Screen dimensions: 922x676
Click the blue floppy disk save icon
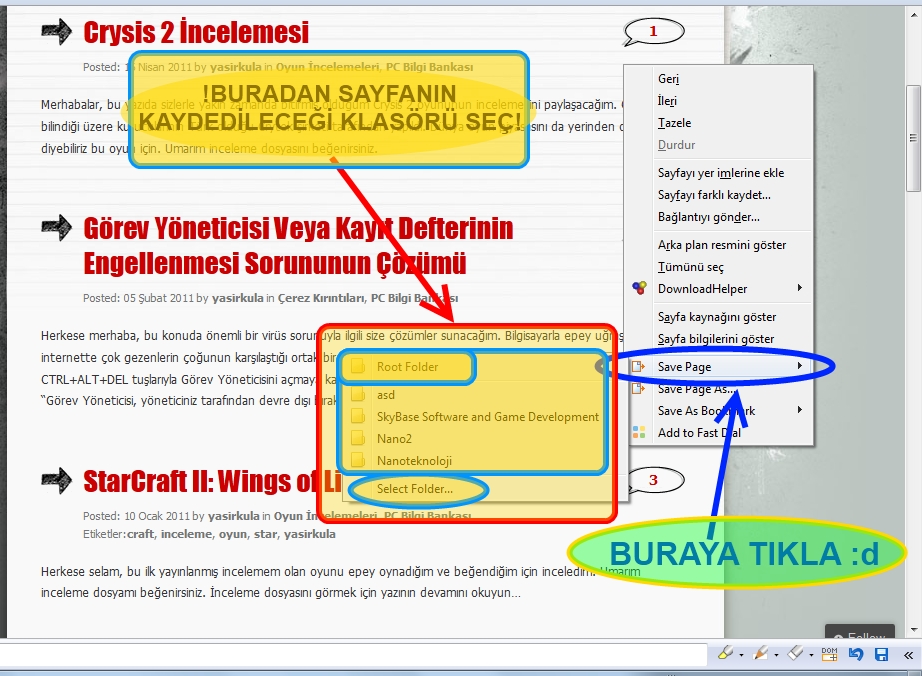click(x=882, y=654)
